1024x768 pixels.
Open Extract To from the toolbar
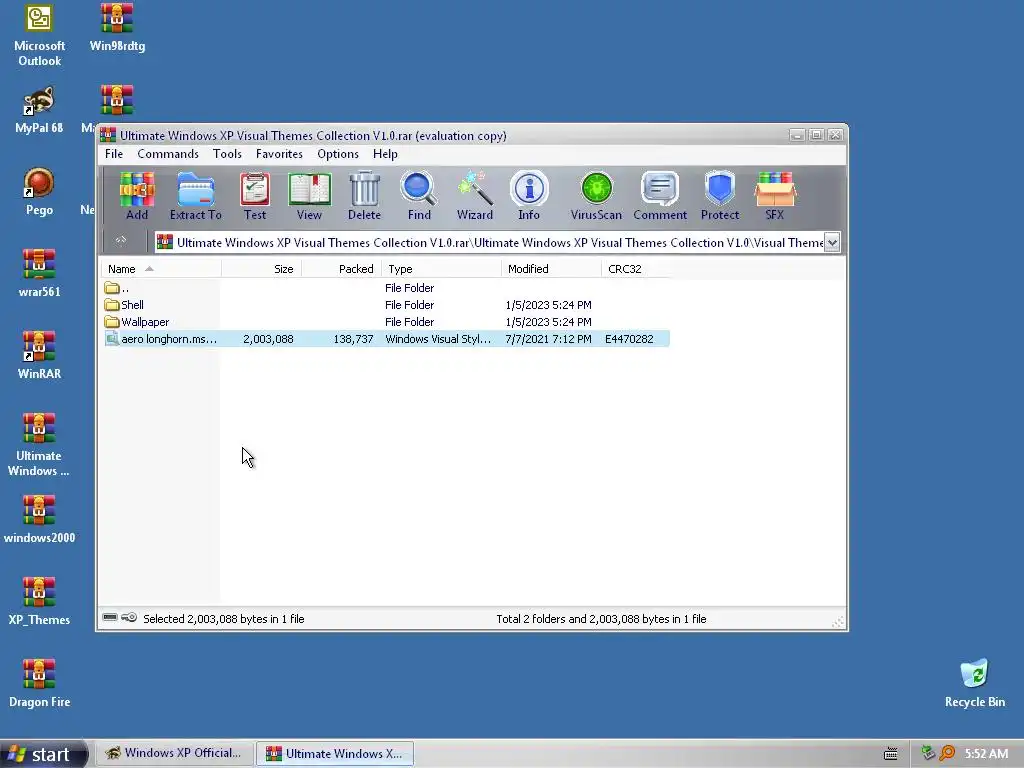195,196
